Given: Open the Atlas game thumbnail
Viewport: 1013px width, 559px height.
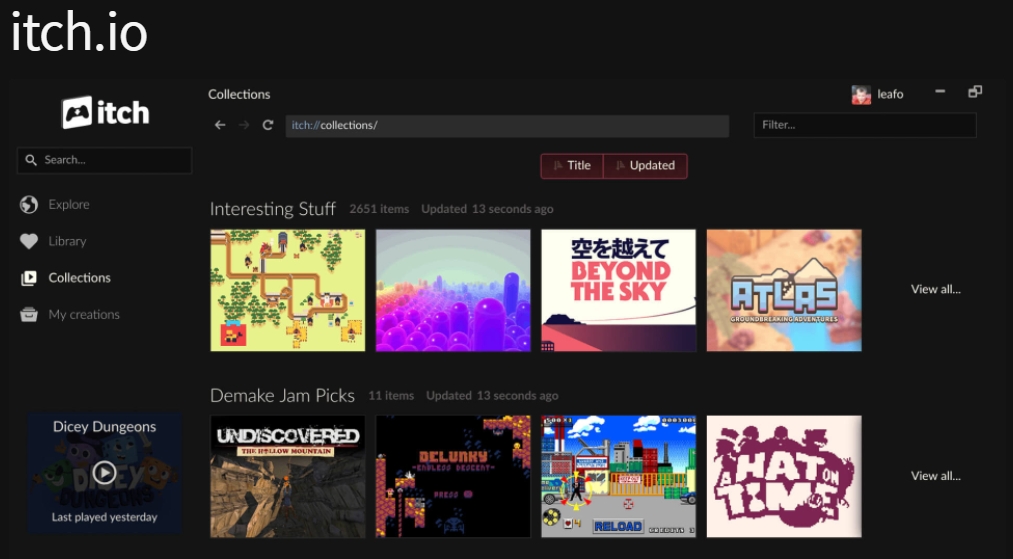Looking at the screenshot, I should (x=784, y=290).
